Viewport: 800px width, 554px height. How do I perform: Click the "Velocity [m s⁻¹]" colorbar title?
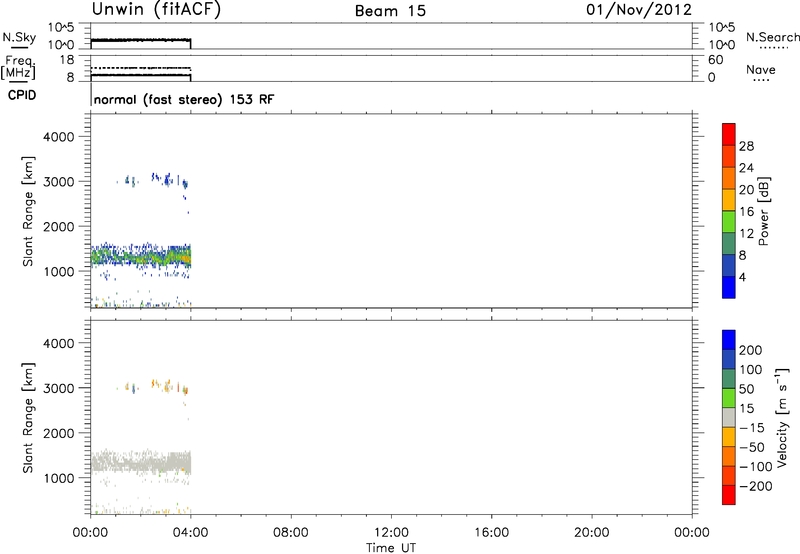click(x=782, y=417)
